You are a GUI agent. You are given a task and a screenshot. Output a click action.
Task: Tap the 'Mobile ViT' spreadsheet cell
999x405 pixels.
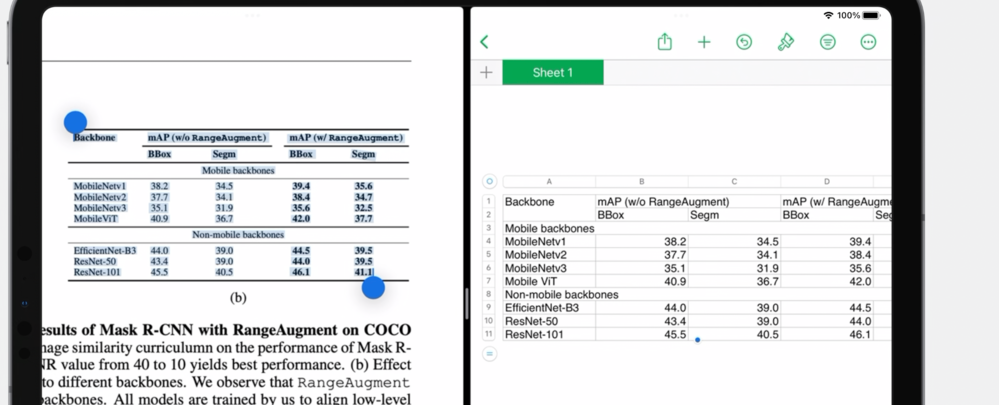coord(549,281)
